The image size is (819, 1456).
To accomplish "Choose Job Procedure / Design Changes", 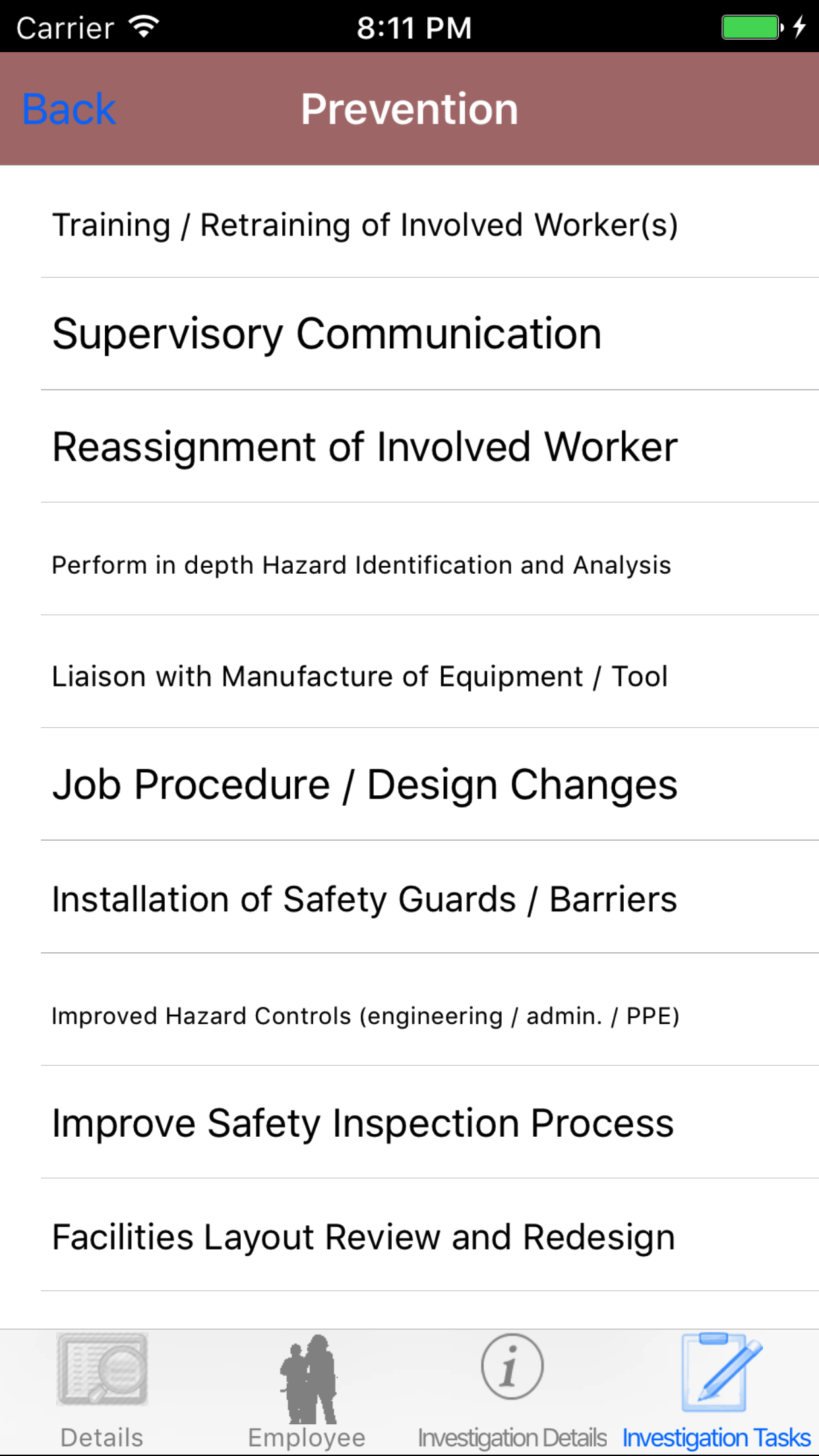I will (365, 785).
